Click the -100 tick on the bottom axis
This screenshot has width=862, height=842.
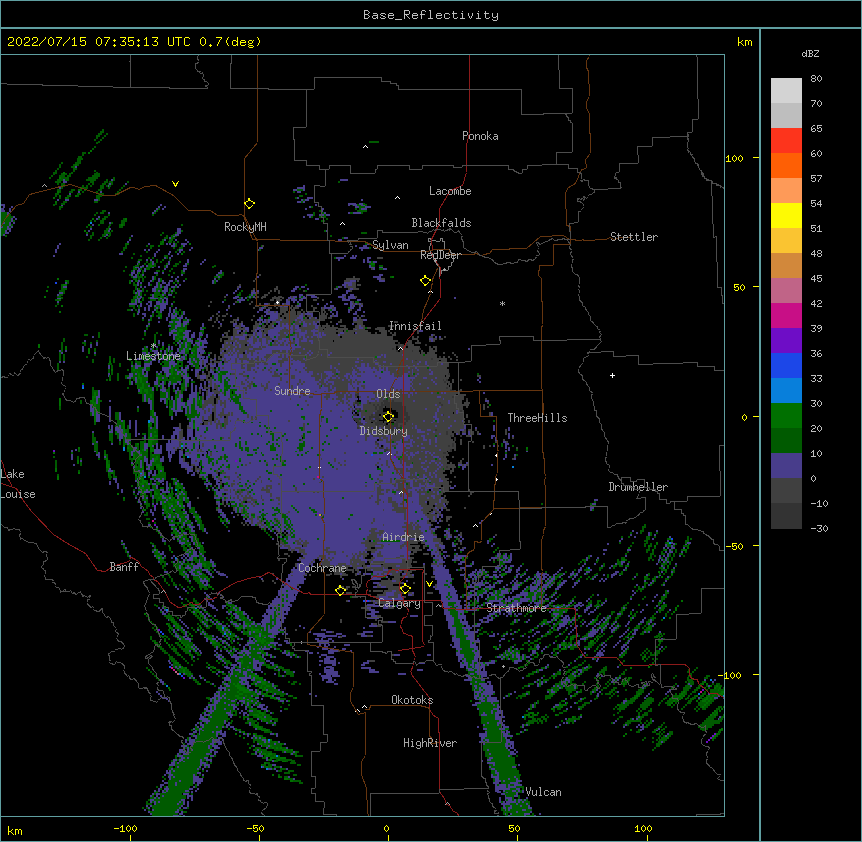pos(125,828)
